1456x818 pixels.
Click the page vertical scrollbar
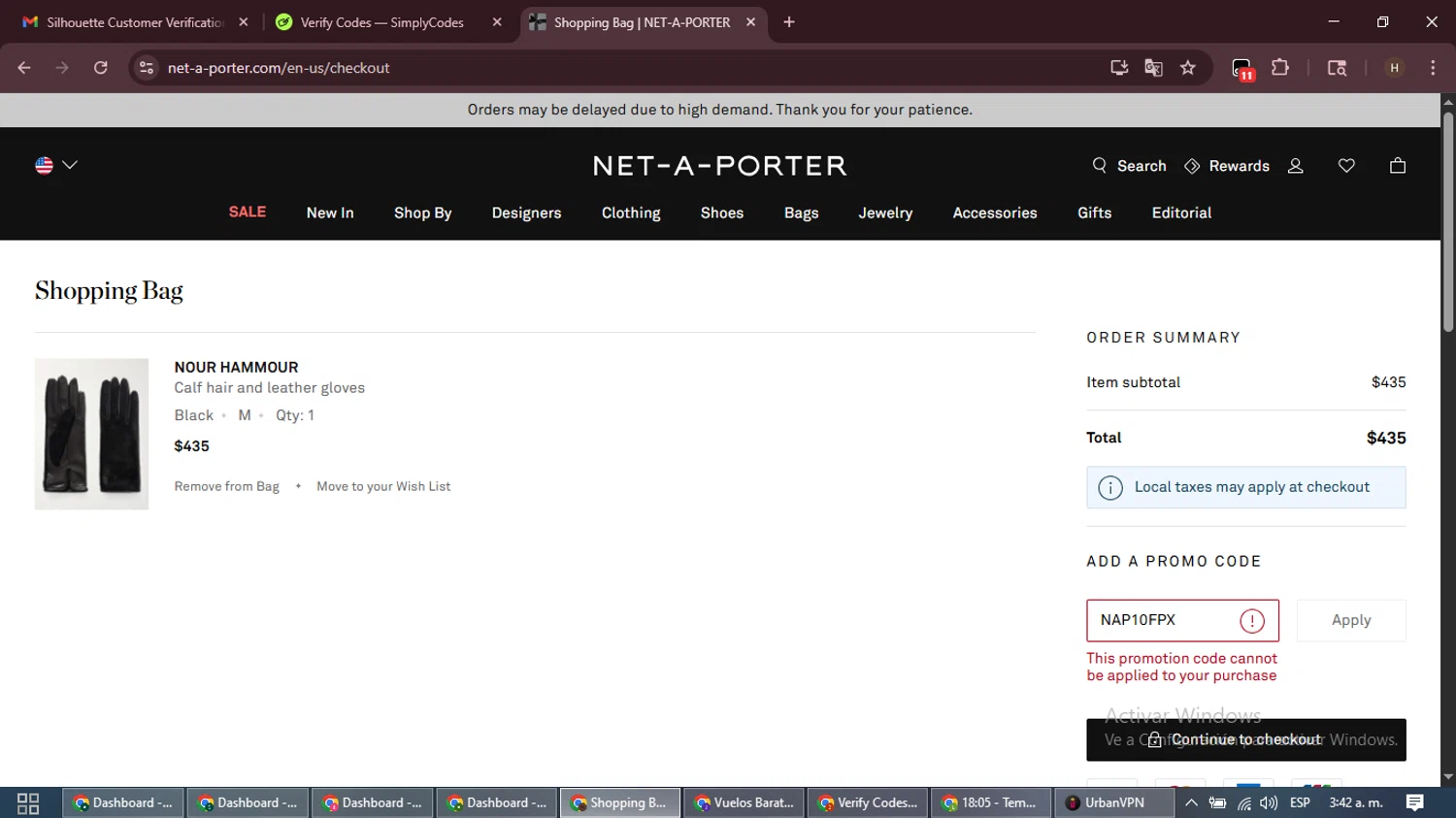pyautogui.click(x=1448, y=223)
